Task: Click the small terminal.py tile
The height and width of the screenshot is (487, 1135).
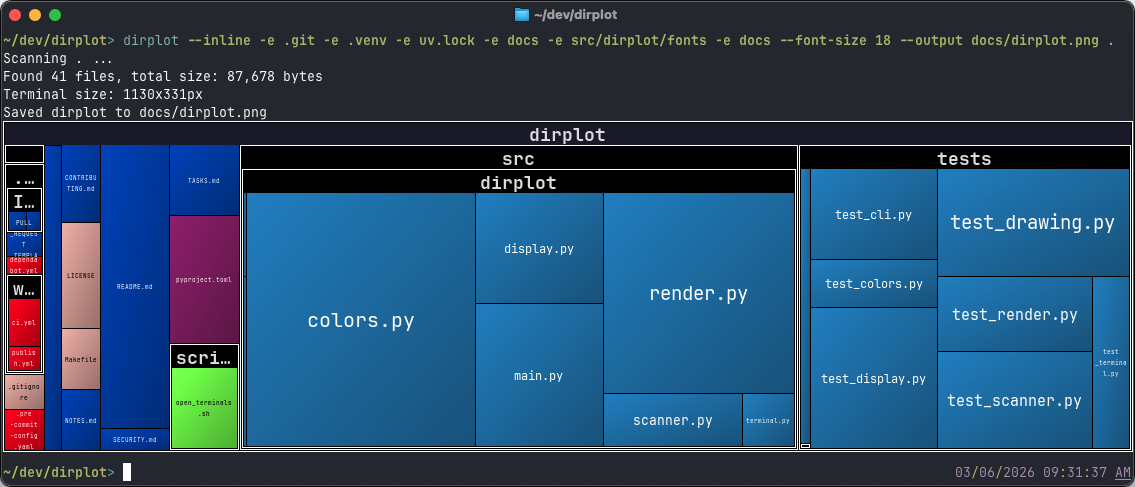Action: [768, 420]
